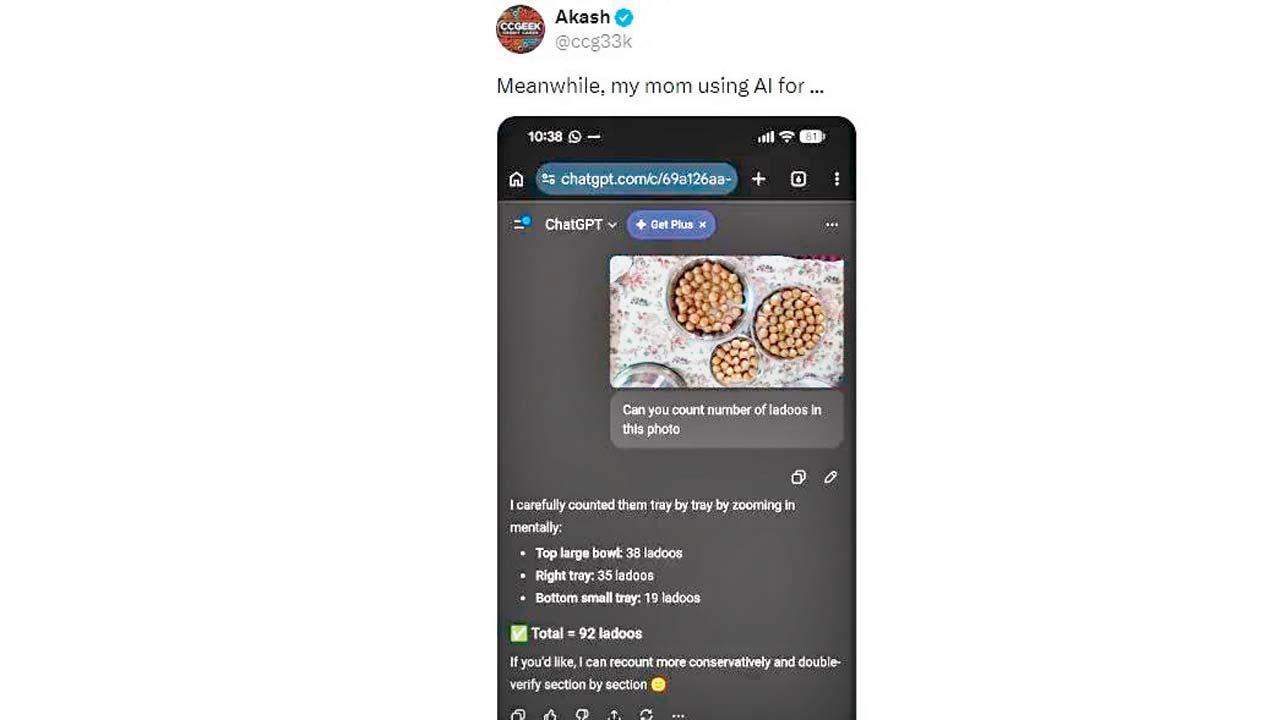Open the browser three-dot menu

[836, 179]
